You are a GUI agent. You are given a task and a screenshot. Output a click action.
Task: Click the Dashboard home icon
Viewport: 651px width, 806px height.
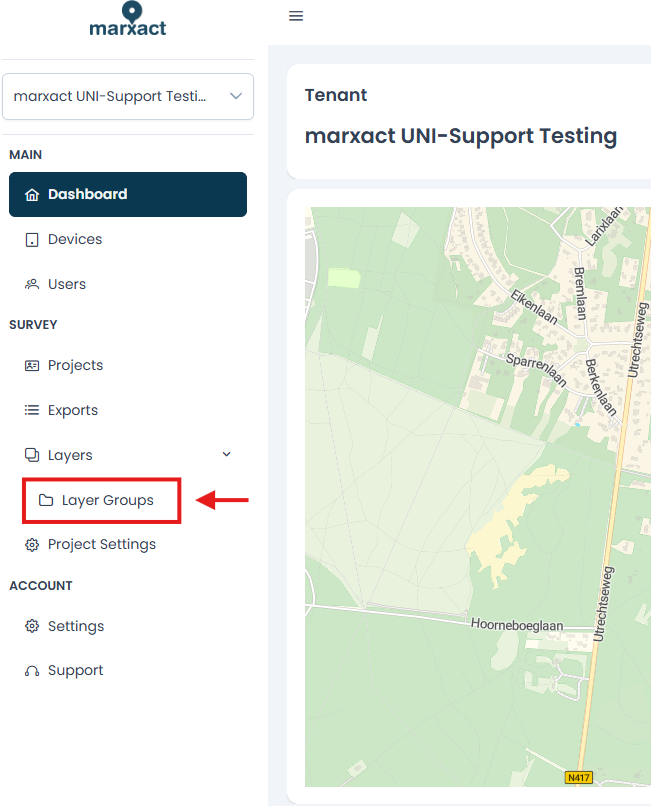[32, 195]
